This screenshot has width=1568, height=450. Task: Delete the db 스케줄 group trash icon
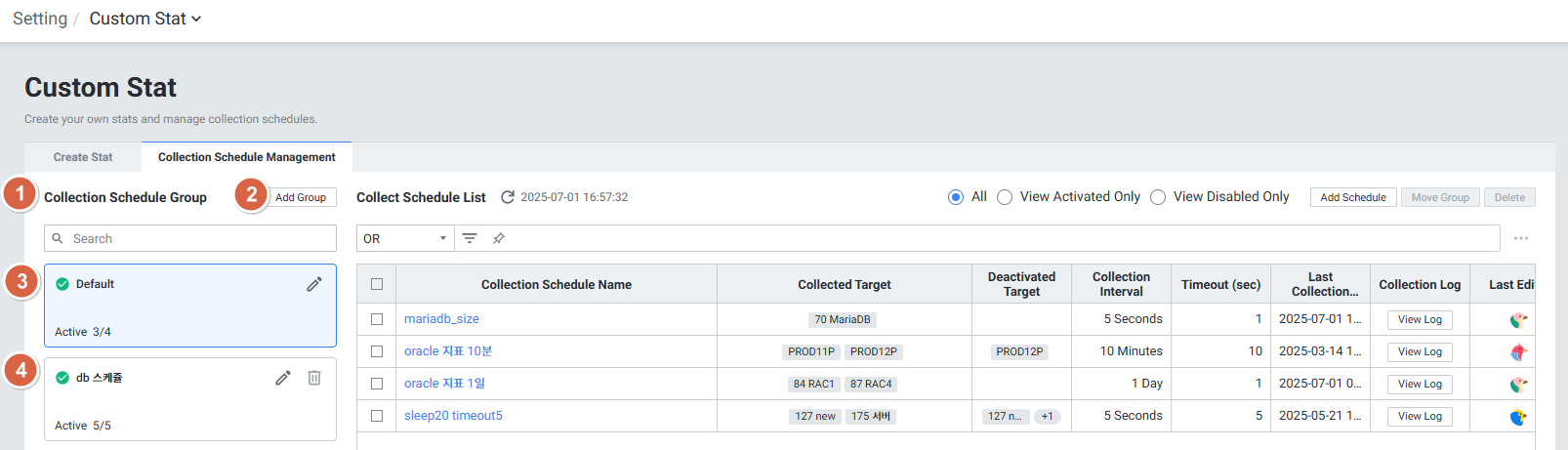click(x=314, y=378)
